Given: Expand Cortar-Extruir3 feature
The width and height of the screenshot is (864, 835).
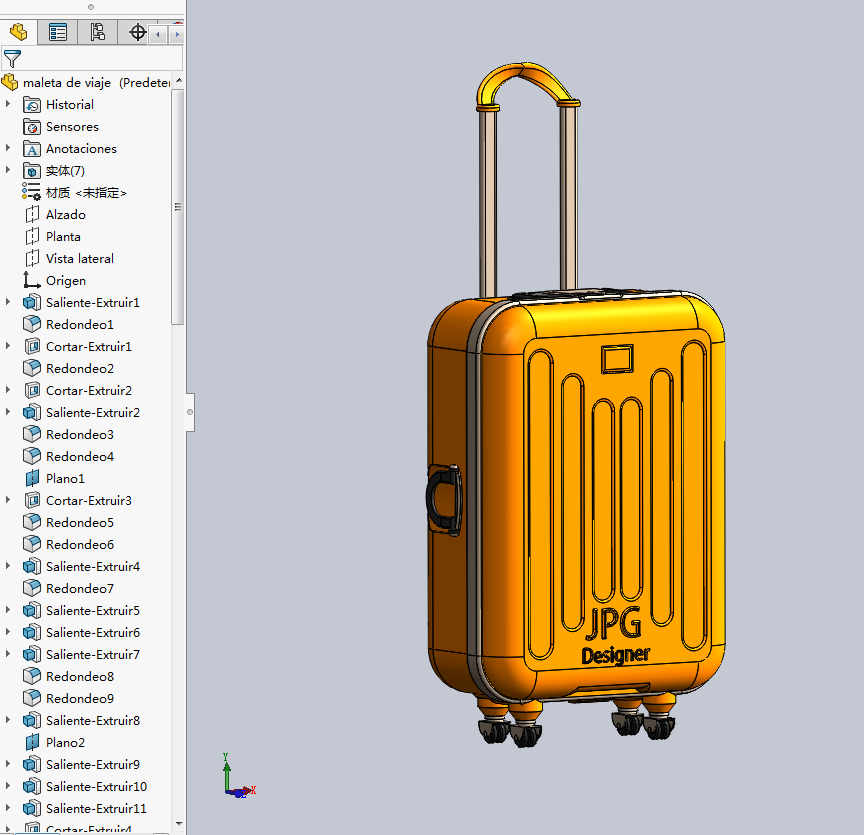Looking at the screenshot, I should pyautogui.click(x=8, y=500).
